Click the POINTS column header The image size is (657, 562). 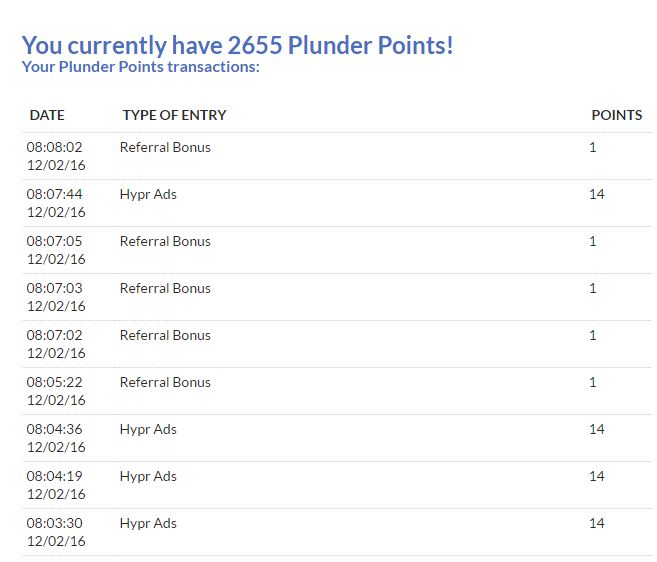point(617,115)
